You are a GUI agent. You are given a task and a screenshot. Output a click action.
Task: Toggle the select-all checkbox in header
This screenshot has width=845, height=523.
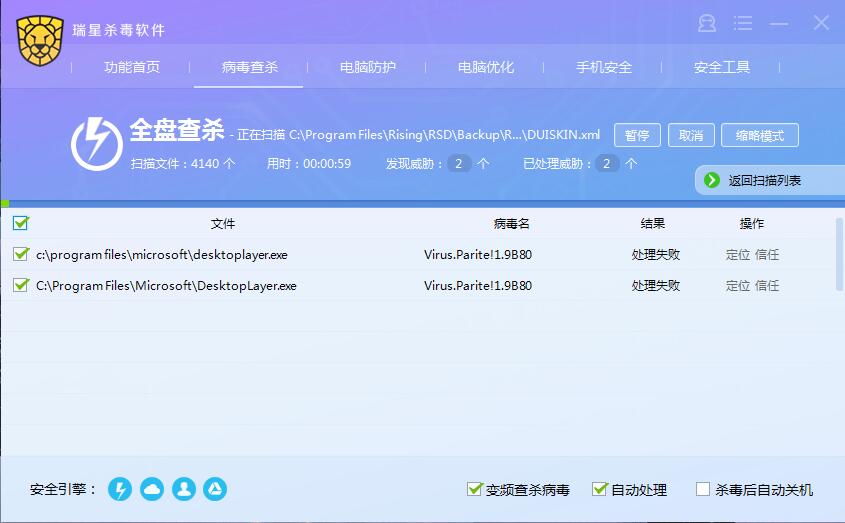[20, 223]
